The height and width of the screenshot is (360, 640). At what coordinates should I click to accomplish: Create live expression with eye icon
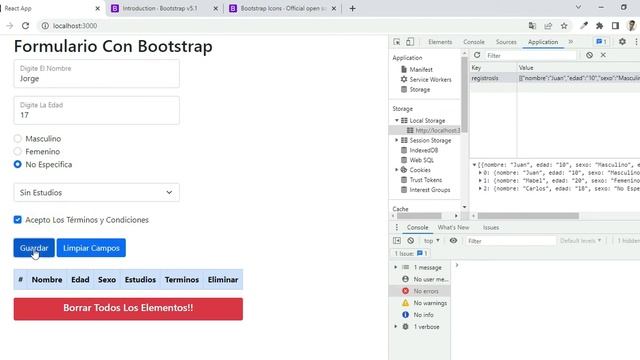point(453,241)
